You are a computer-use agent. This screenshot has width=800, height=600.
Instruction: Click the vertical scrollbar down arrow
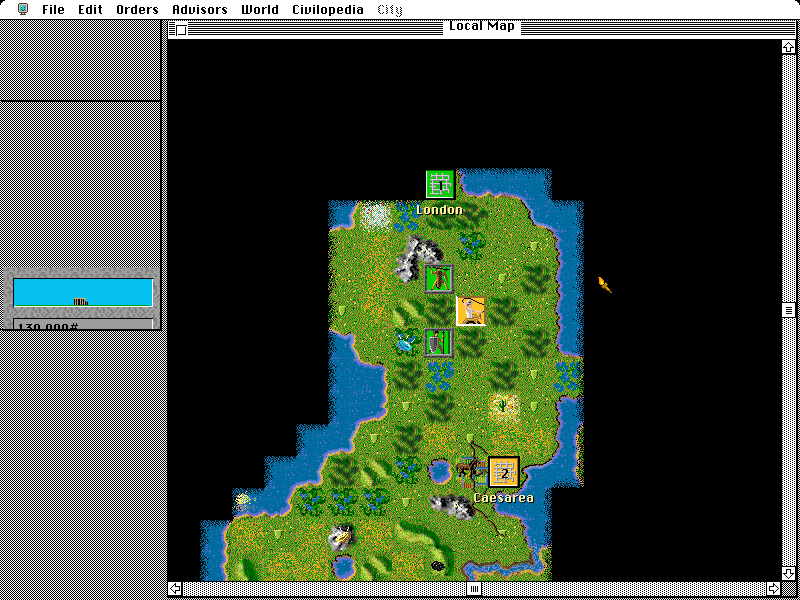click(x=788, y=574)
